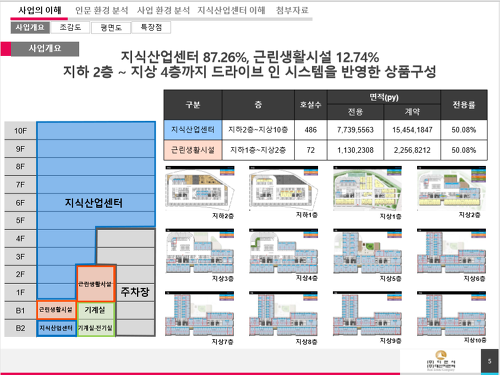Click the 10F floor label
This screenshot has width=500, height=375.
(20, 131)
